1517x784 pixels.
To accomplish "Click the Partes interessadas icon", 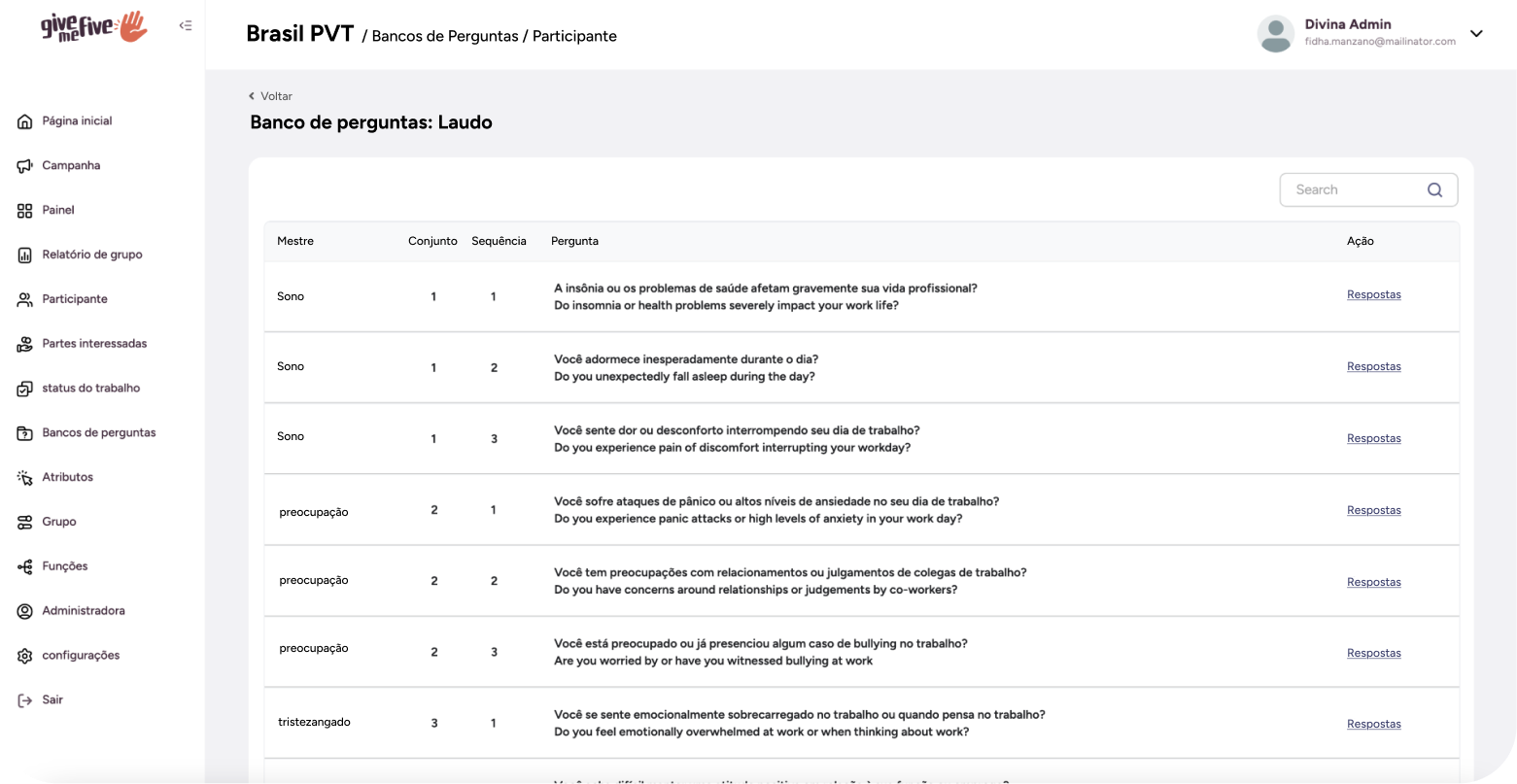I will (x=25, y=344).
